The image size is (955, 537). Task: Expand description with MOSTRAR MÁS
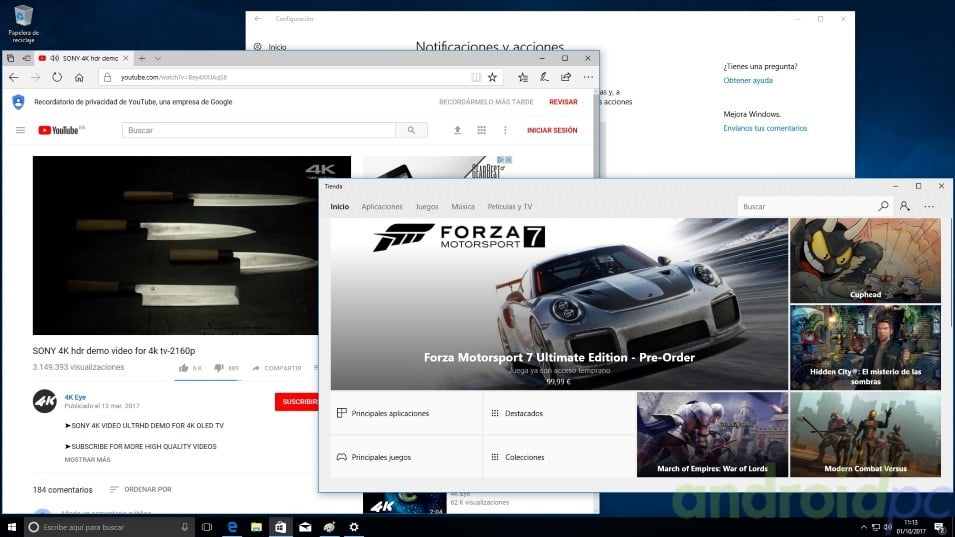87,460
